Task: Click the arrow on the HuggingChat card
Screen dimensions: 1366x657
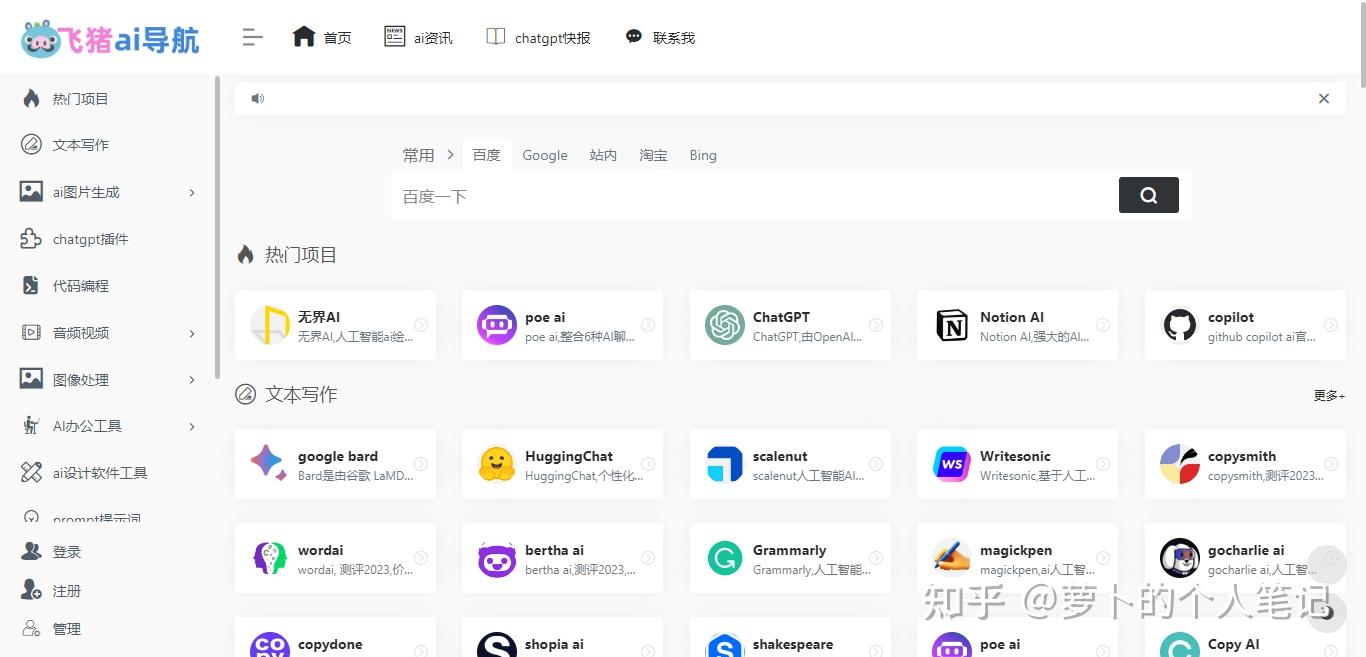Action: (x=648, y=464)
